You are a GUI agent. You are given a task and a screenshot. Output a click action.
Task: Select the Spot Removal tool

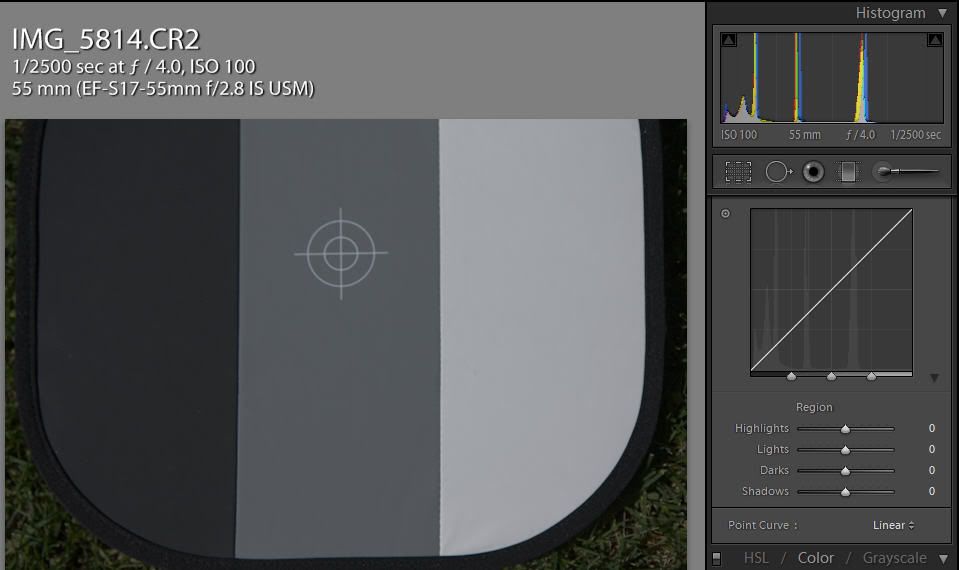(x=778, y=172)
